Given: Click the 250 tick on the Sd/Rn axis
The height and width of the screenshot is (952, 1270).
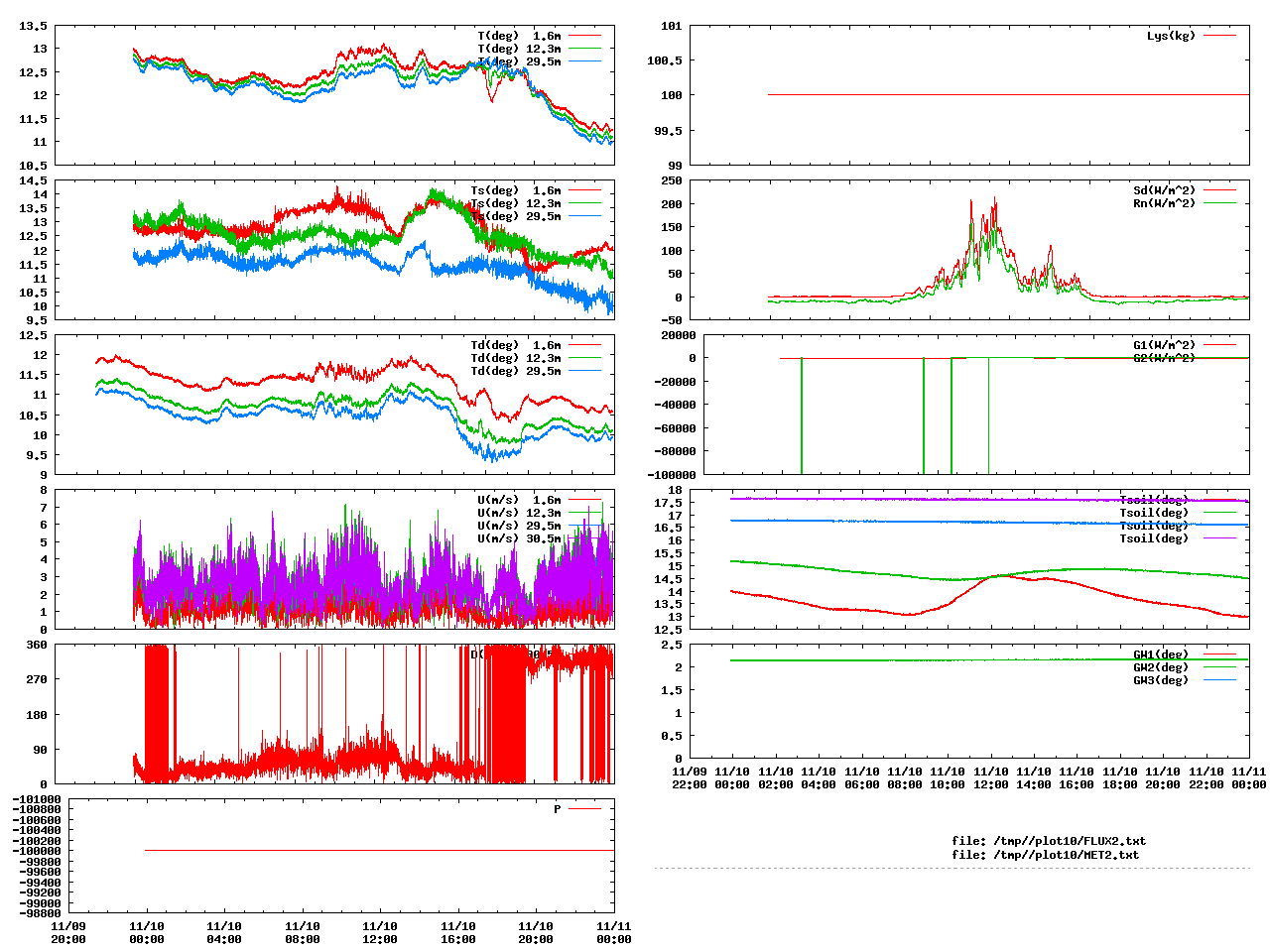Looking at the screenshot, I should pos(672,180).
